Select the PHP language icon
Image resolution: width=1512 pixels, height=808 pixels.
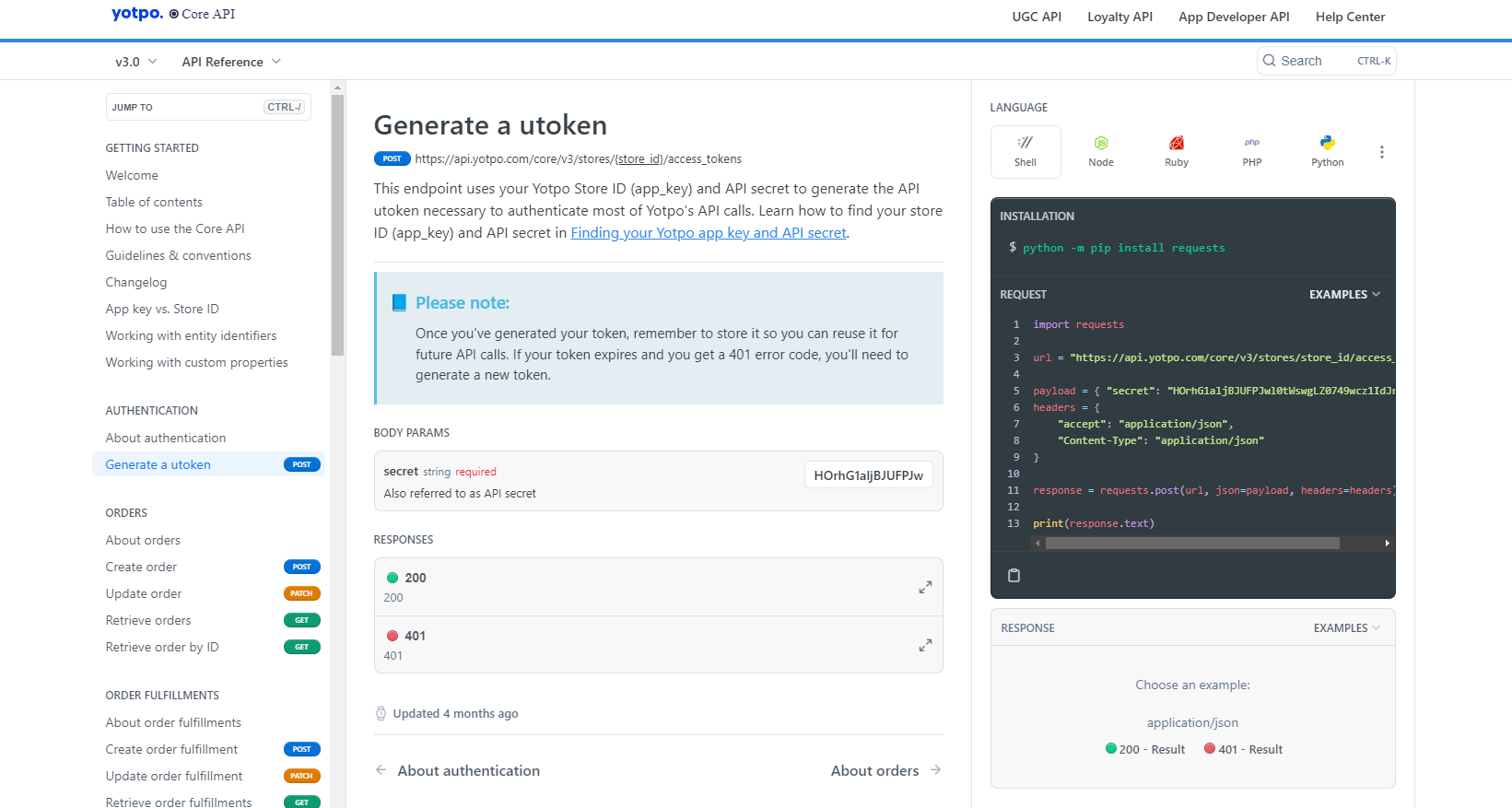tap(1252, 152)
